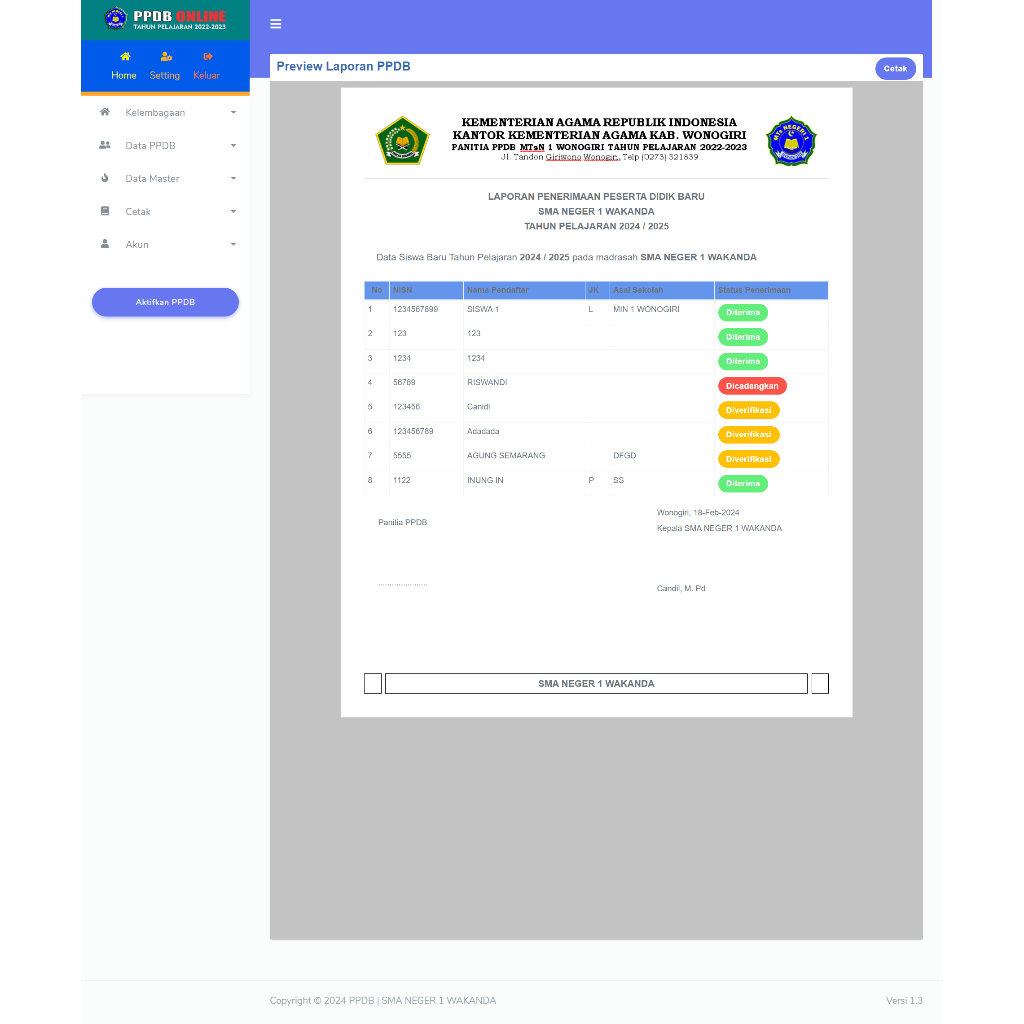
Task: Click the PPDB Online logo
Action: tap(165, 19)
